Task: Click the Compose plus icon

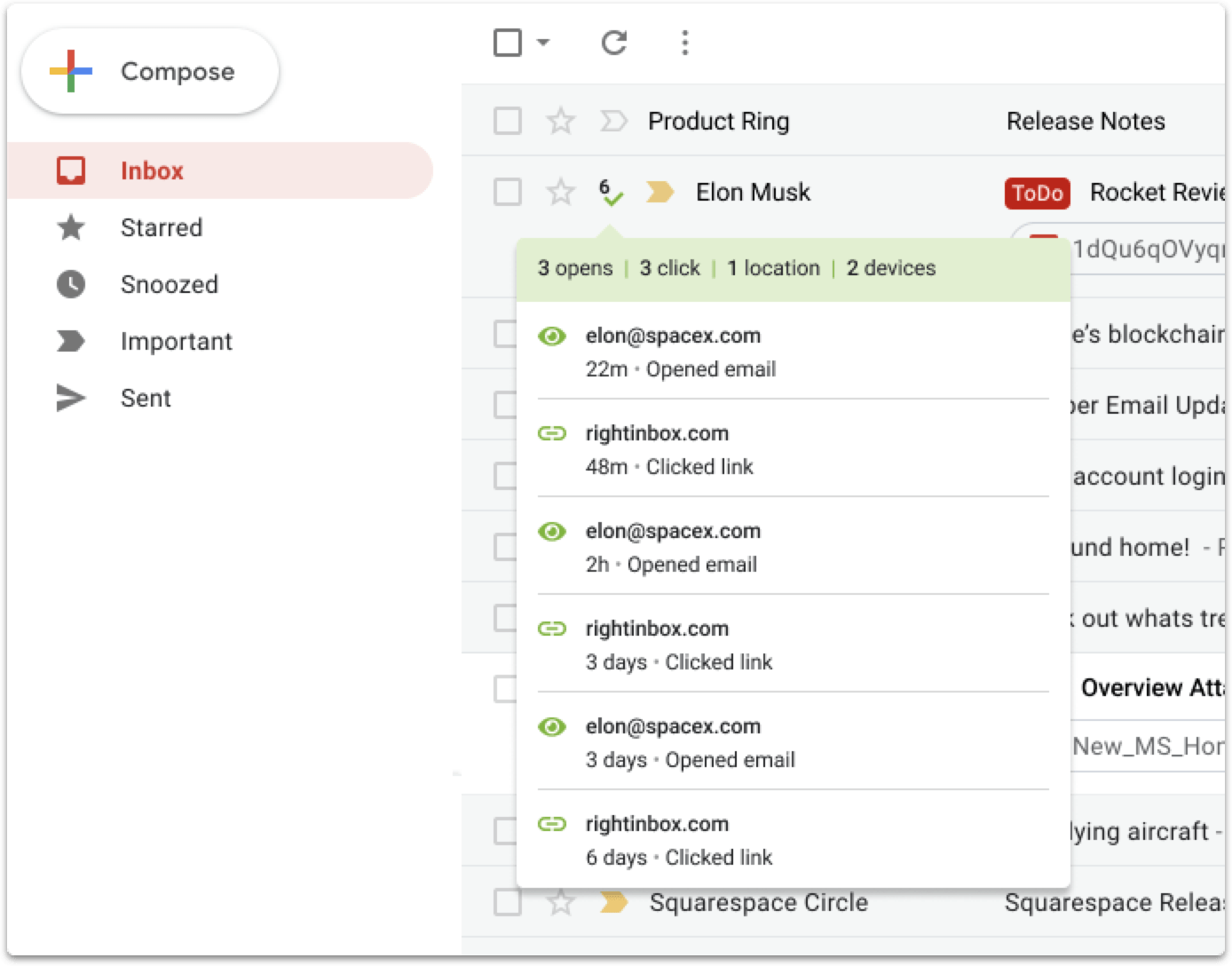Action: click(x=71, y=71)
